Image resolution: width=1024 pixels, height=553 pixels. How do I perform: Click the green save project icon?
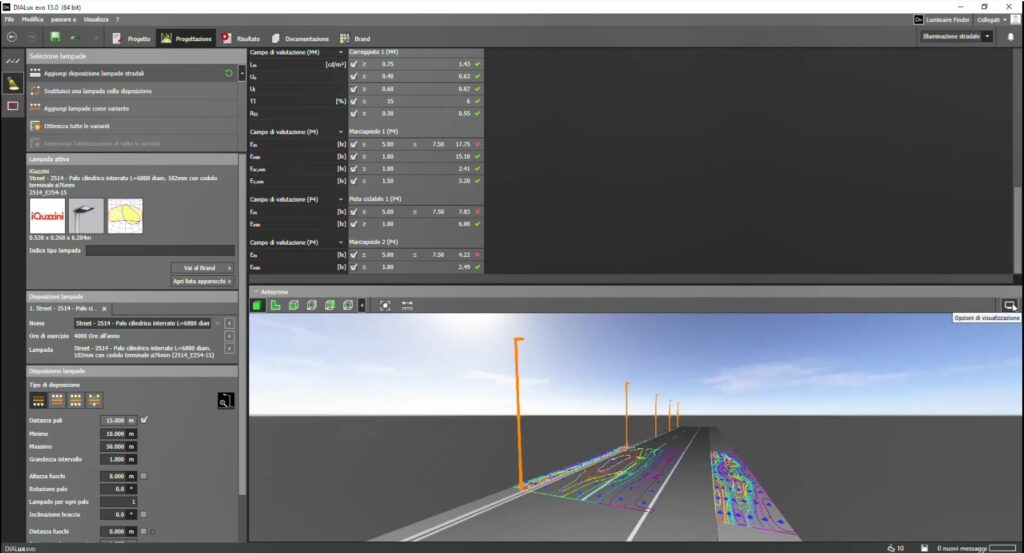pyautogui.click(x=55, y=37)
